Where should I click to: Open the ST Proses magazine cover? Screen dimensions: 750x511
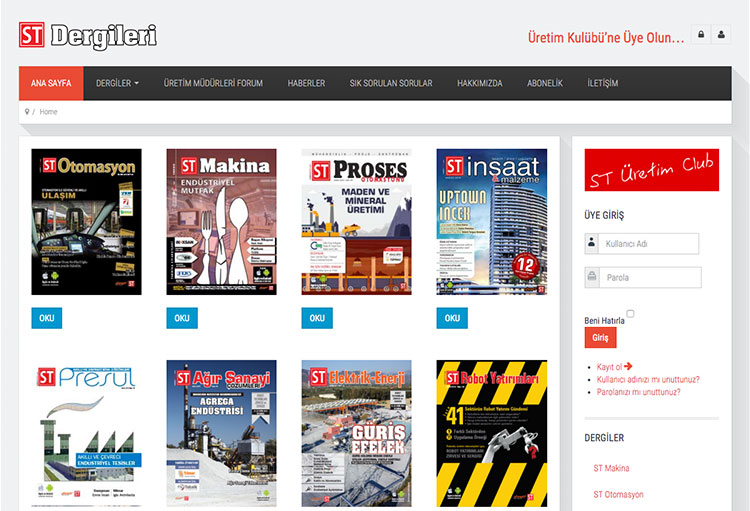tap(356, 222)
